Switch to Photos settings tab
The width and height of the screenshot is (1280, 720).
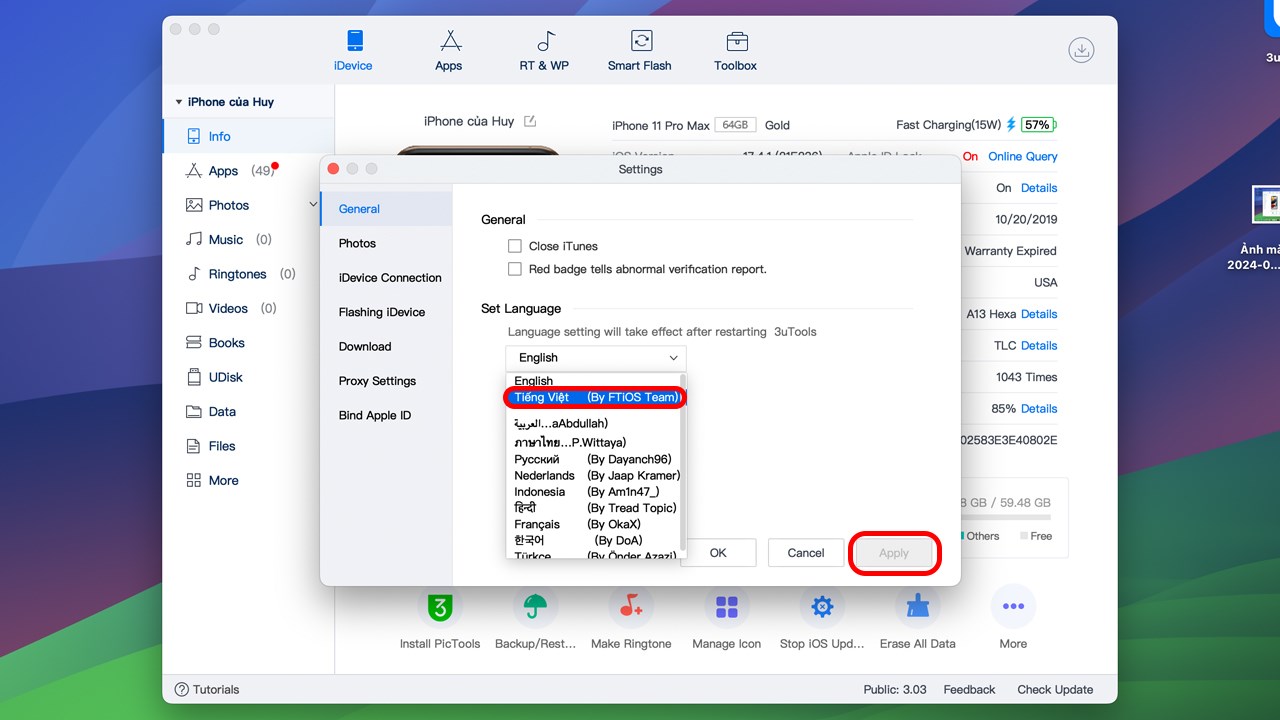386,243
